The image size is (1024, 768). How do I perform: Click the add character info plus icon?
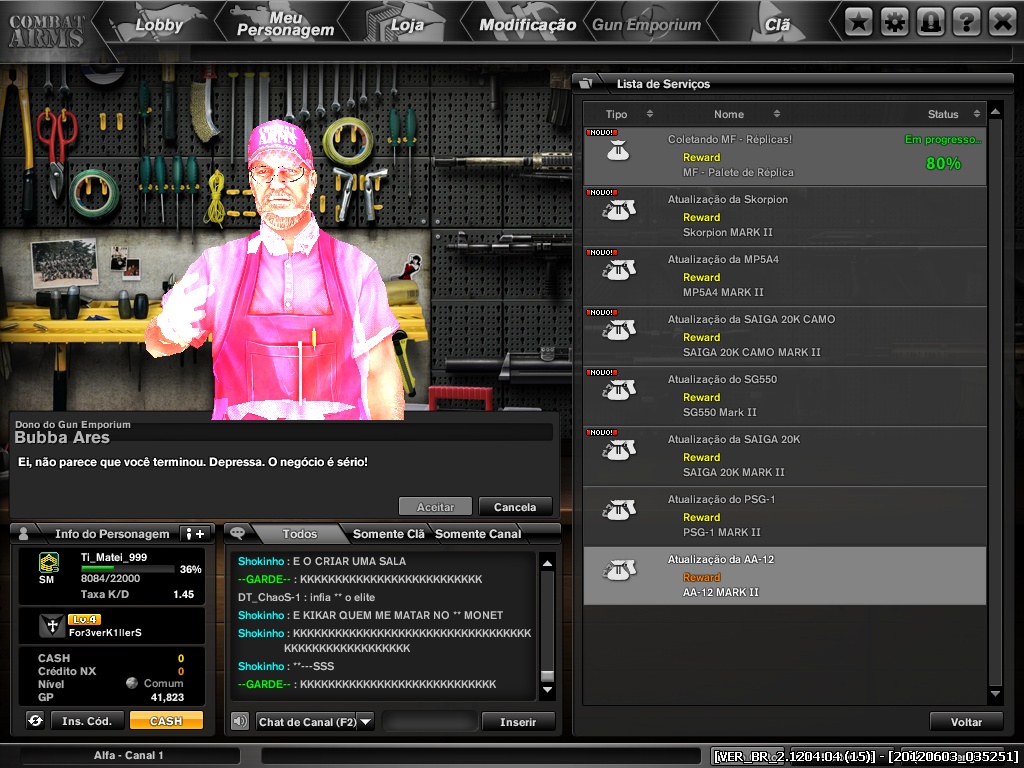(195, 534)
